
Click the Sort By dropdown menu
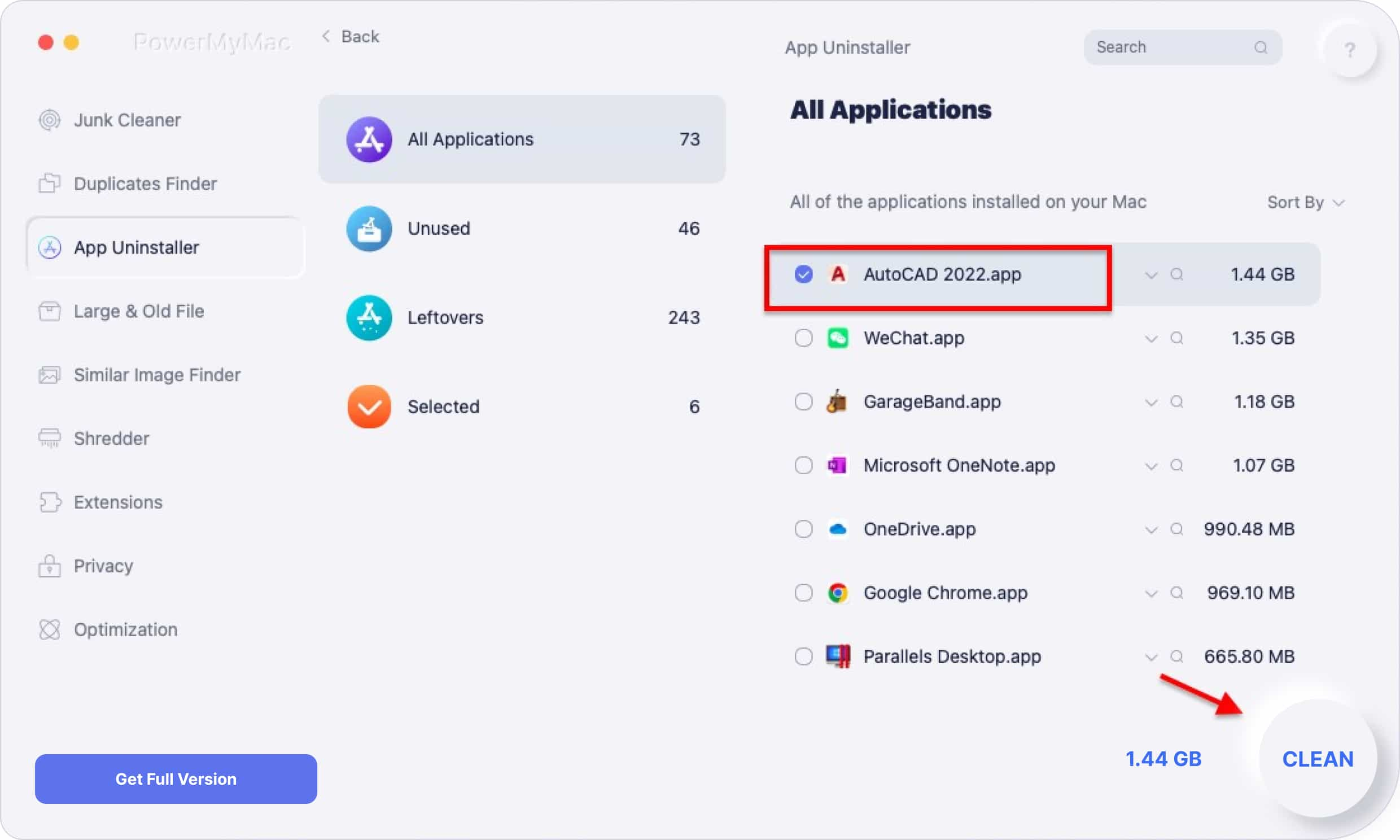click(x=1304, y=203)
